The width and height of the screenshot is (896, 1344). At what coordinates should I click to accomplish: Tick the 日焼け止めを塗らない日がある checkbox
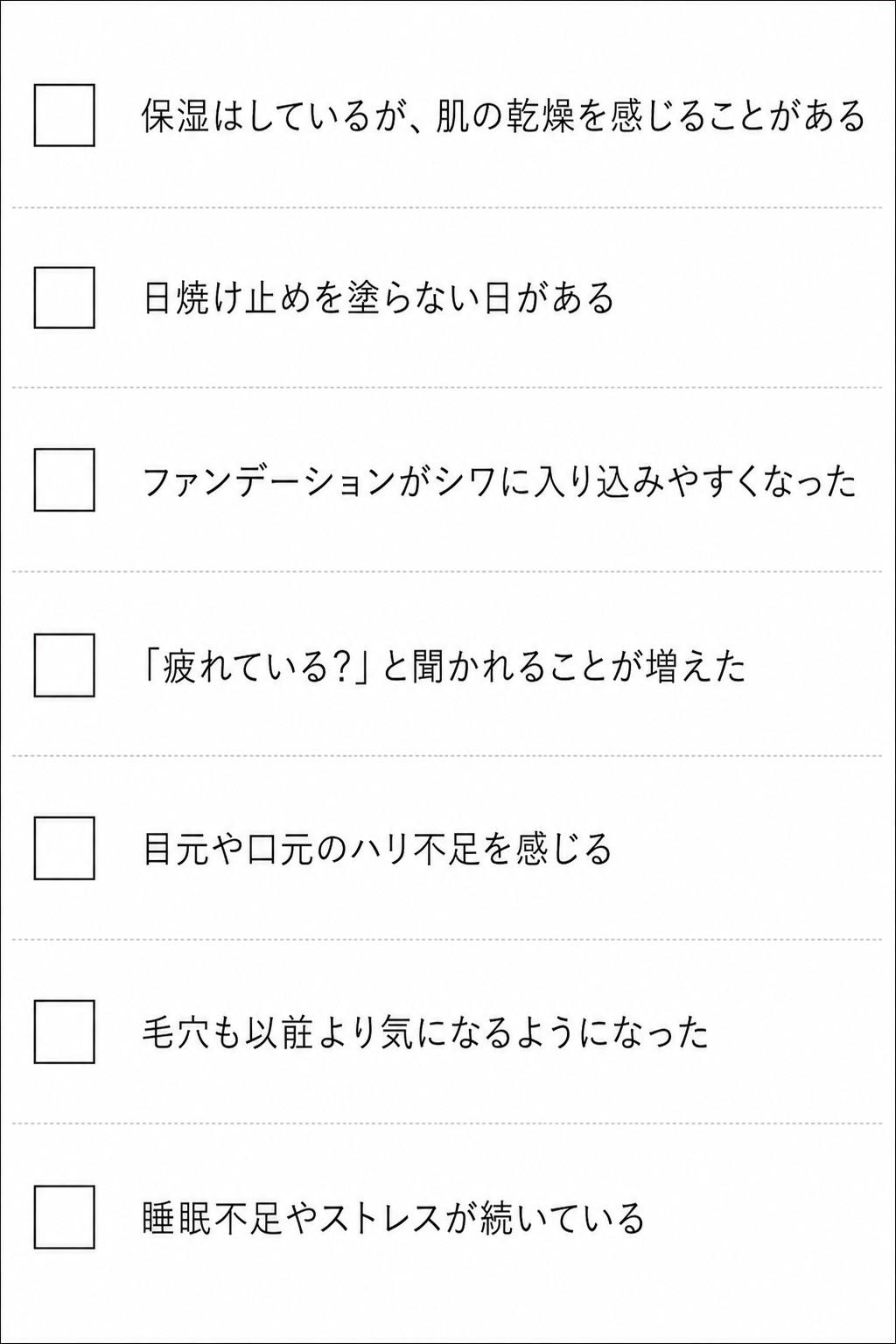click(x=64, y=297)
